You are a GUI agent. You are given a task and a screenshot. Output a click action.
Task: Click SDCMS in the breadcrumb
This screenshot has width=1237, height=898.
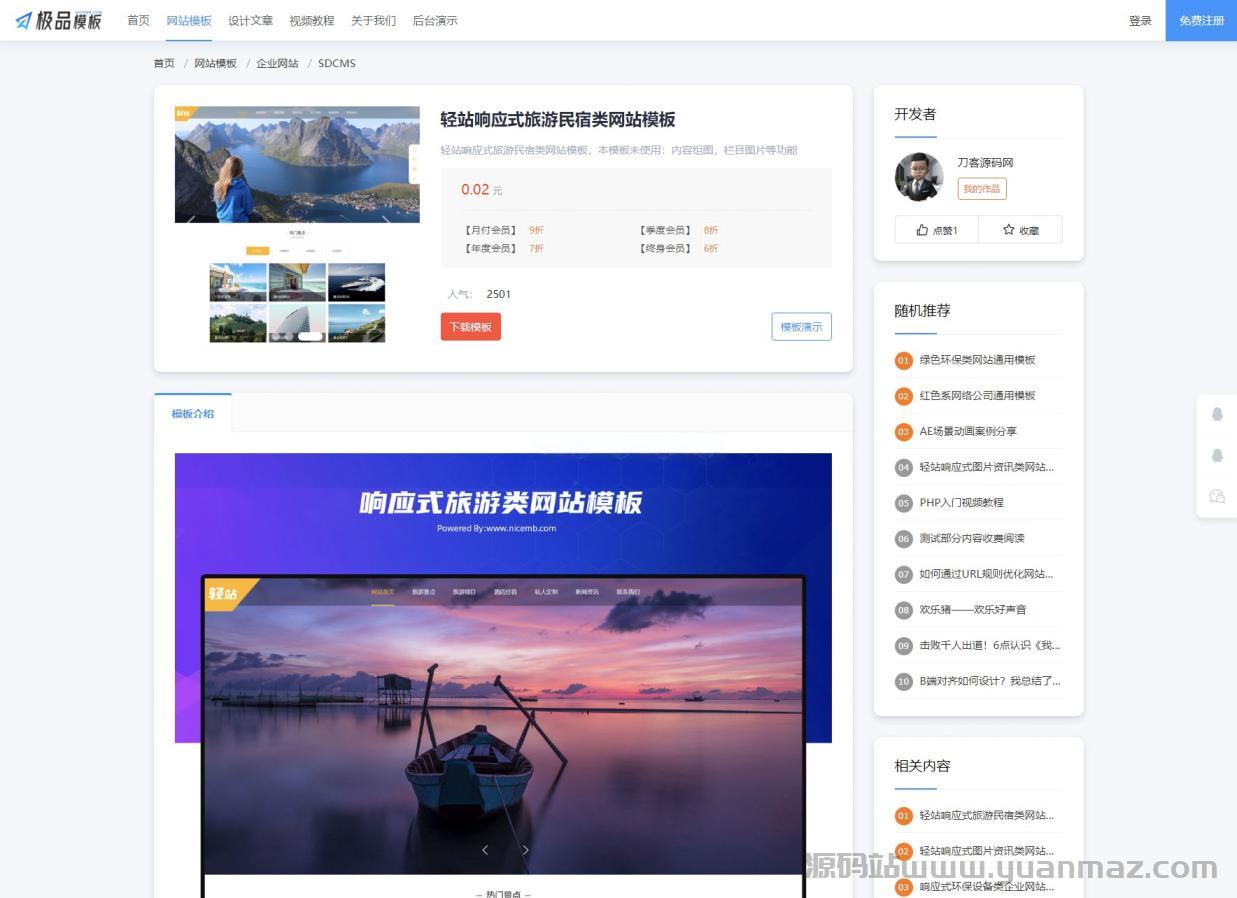(337, 63)
